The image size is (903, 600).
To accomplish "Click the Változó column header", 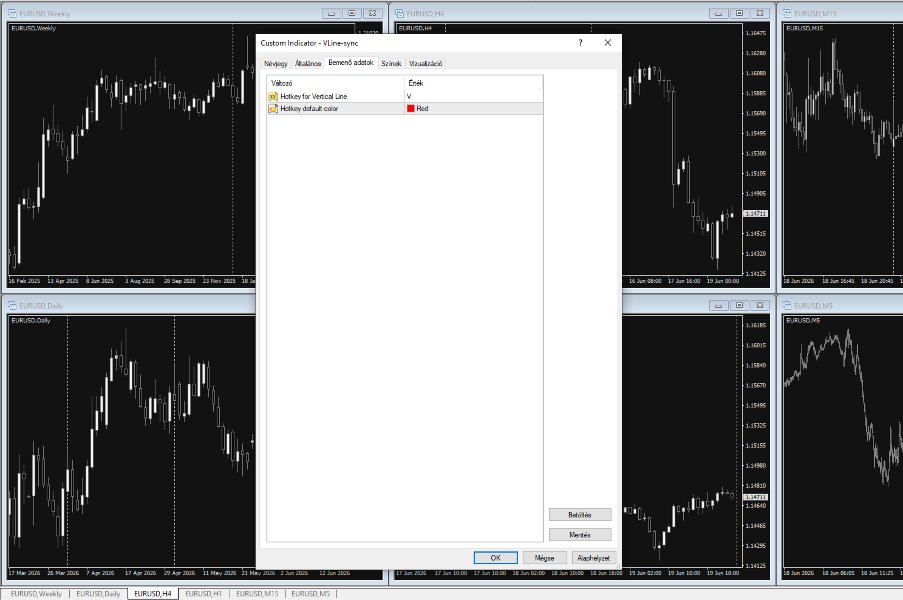I will [336, 83].
